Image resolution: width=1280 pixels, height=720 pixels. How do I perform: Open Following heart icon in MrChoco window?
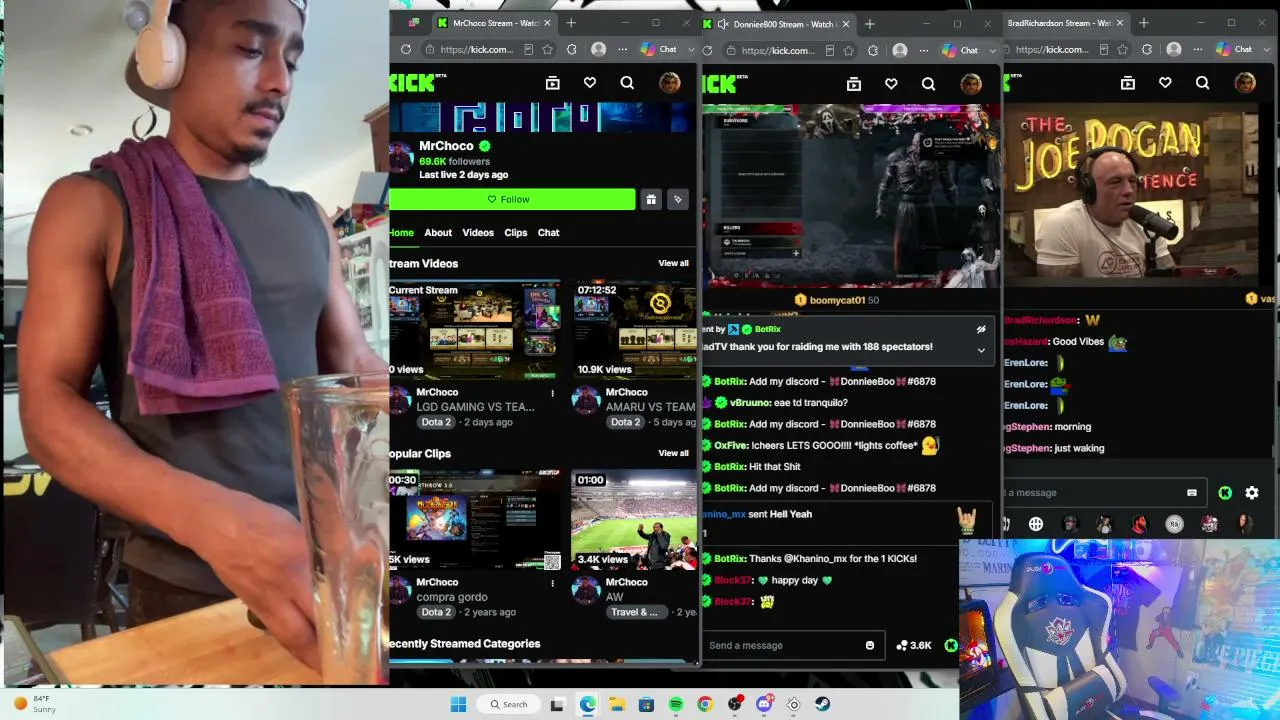pyautogui.click(x=590, y=84)
